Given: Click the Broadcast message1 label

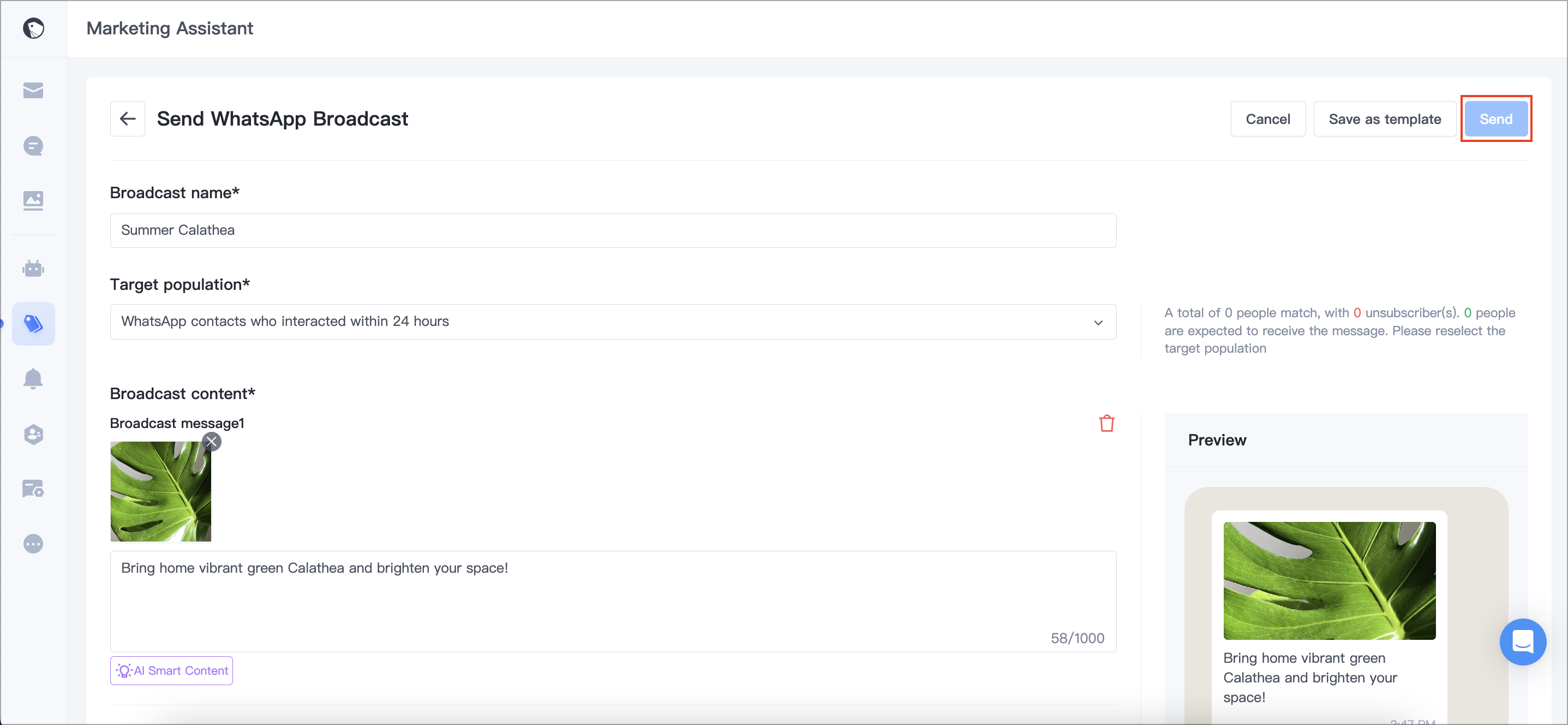Looking at the screenshot, I should point(177,423).
